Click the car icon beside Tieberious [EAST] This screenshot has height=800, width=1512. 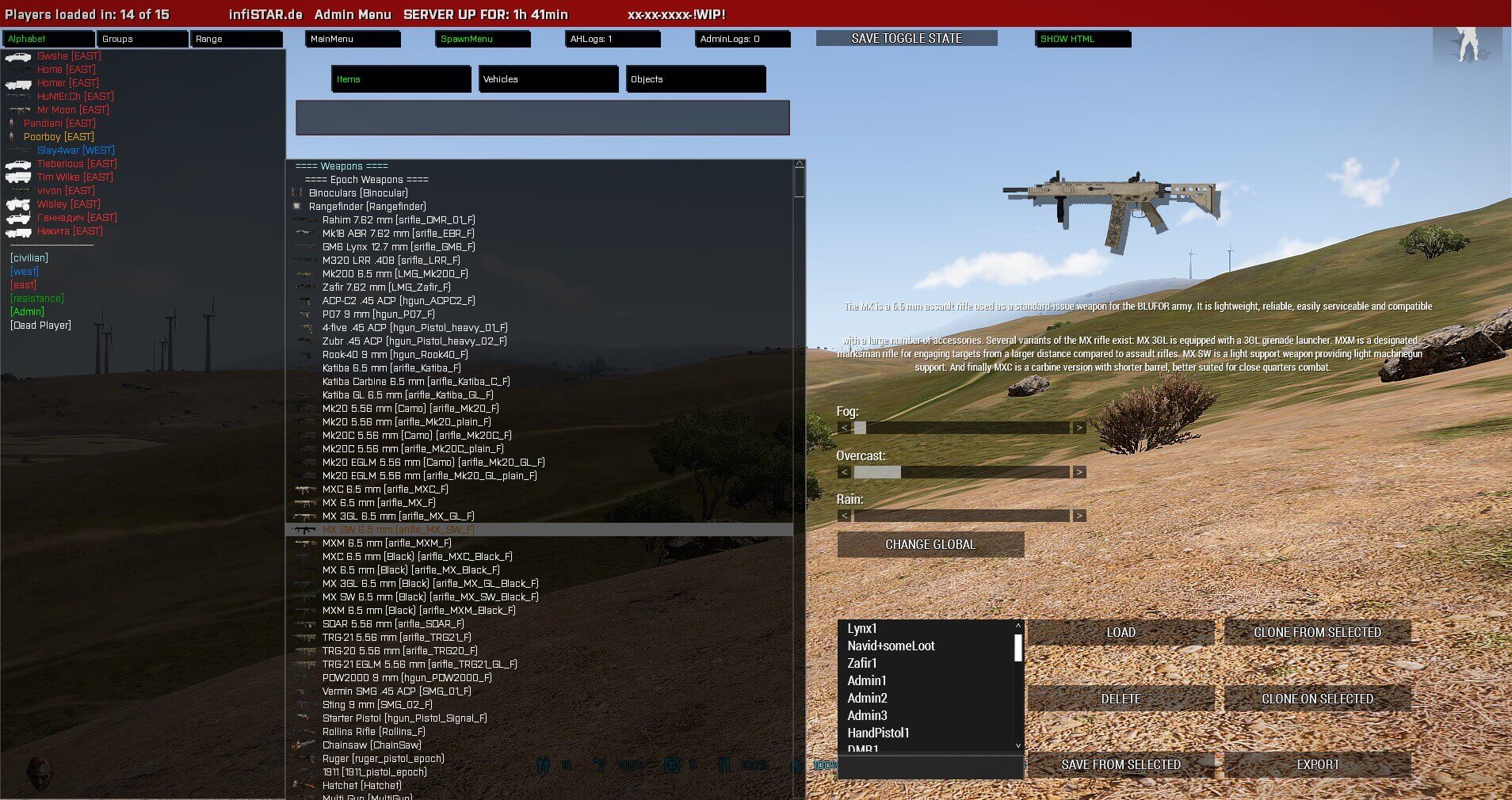click(x=17, y=164)
